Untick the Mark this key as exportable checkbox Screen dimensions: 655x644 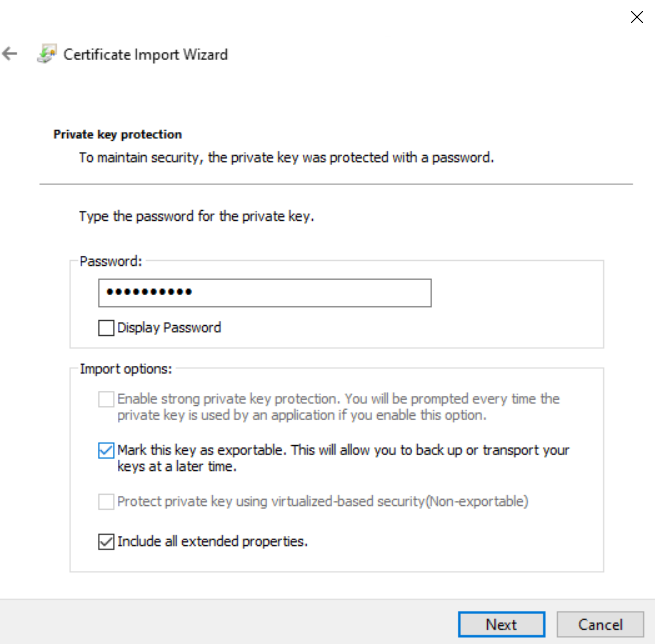click(x=106, y=450)
